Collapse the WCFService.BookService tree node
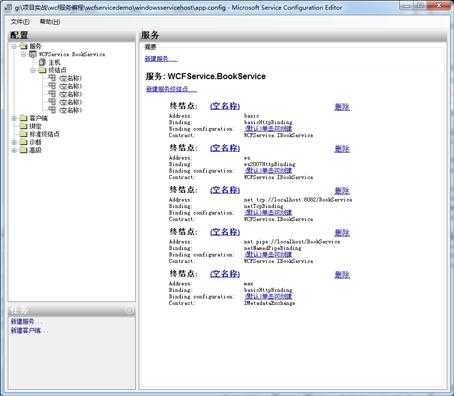 23,54
